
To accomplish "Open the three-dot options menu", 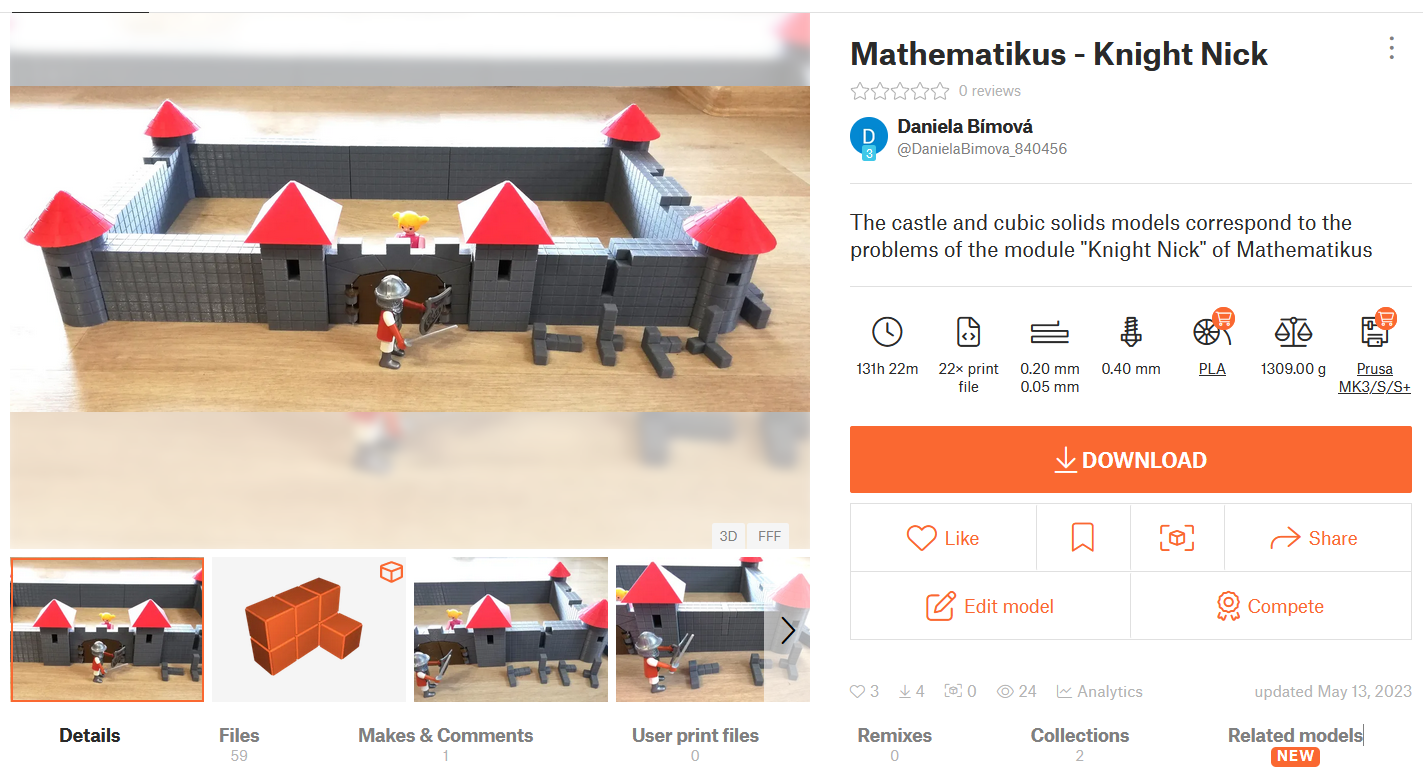I will click(x=1391, y=48).
